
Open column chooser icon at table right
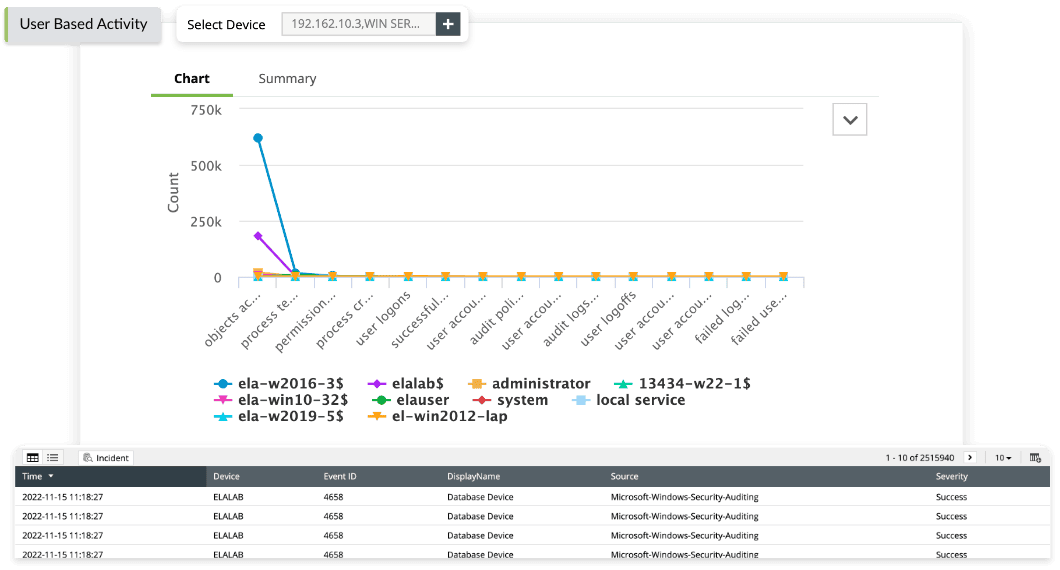1035,457
